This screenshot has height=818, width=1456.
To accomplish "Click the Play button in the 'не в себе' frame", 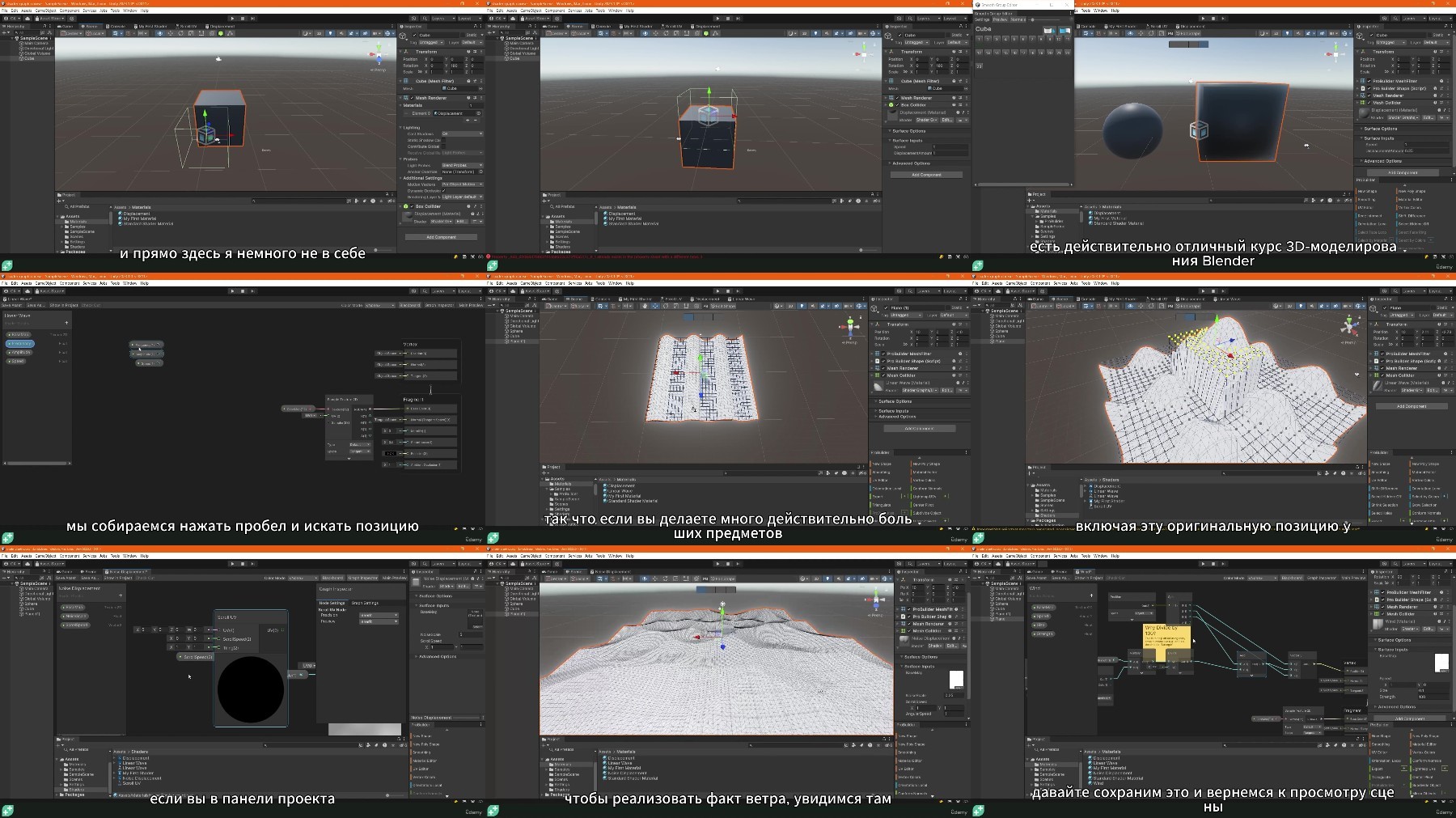I will [x=232, y=19].
